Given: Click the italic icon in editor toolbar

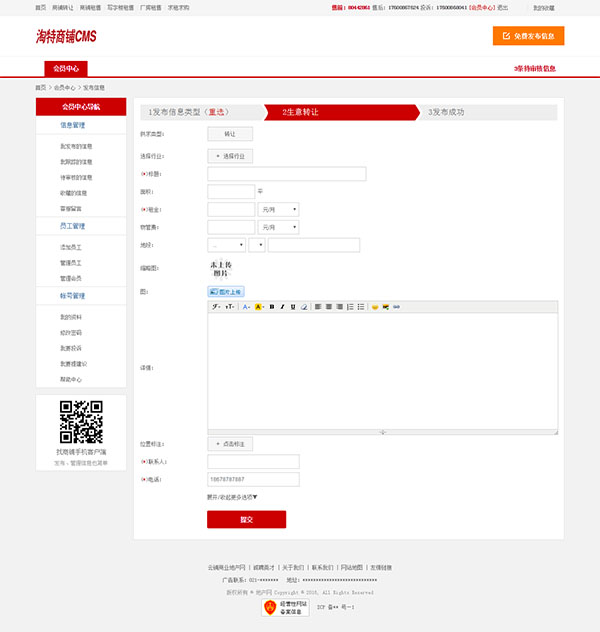Looking at the screenshot, I should (x=282, y=306).
